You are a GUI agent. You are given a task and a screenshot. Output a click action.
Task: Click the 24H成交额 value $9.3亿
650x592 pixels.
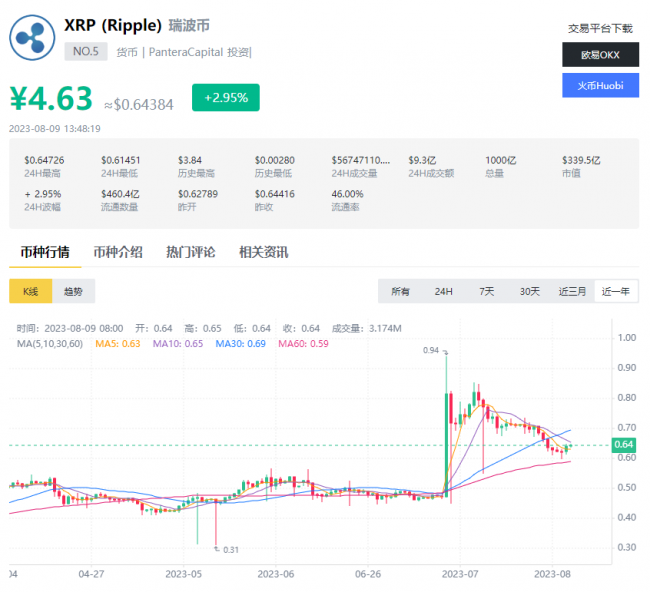(x=422, y=160)
